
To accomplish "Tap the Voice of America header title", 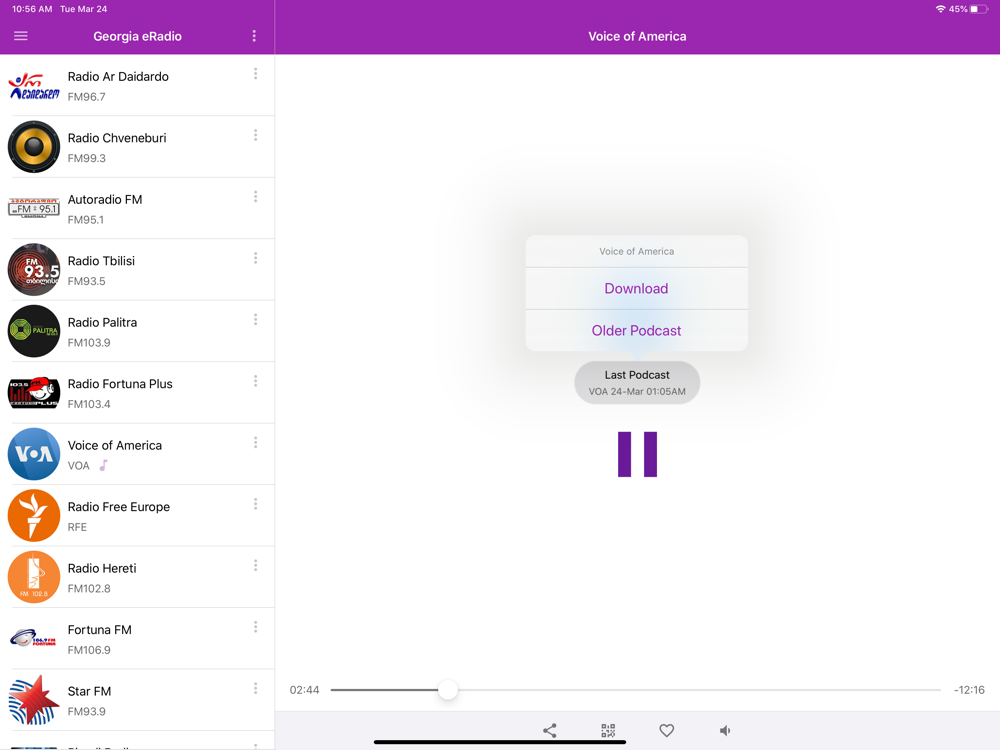I will (x=637, y=36).
